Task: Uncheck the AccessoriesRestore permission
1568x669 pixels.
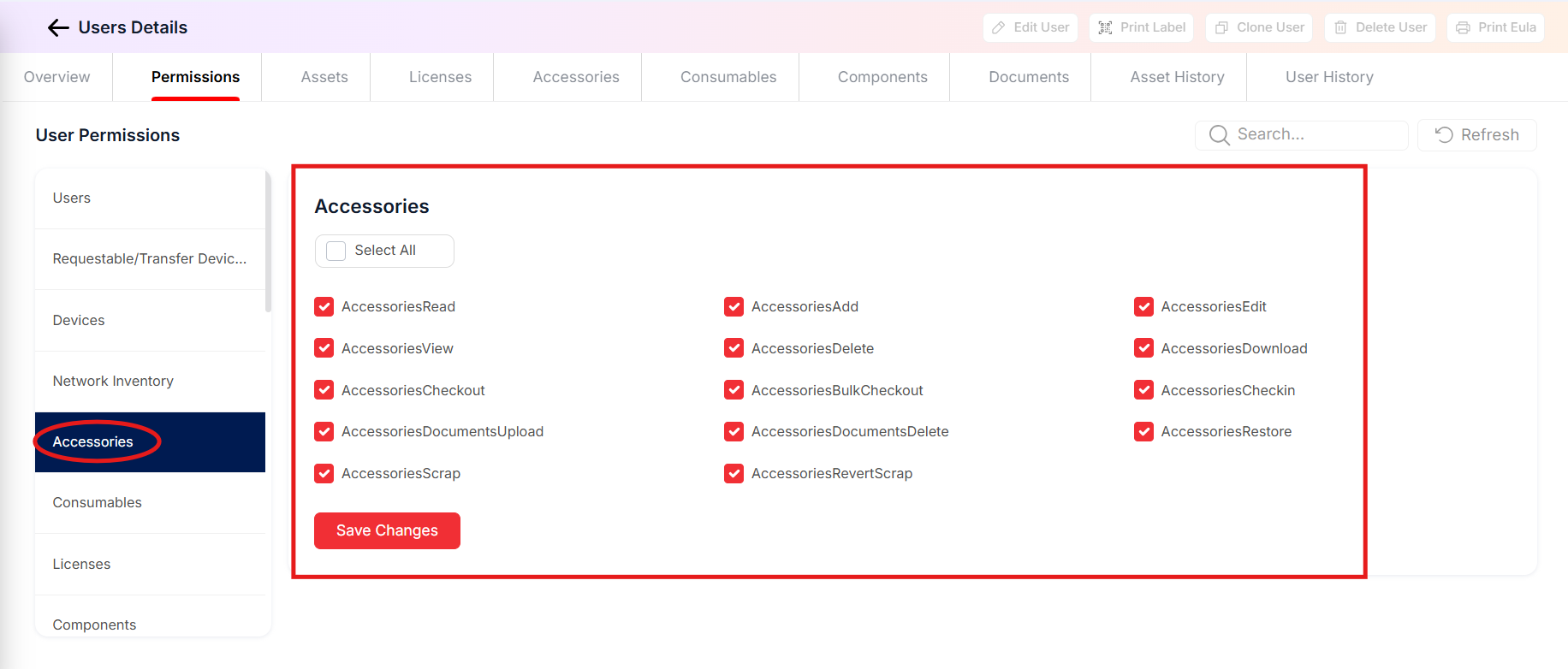Action: point(1143,431)
